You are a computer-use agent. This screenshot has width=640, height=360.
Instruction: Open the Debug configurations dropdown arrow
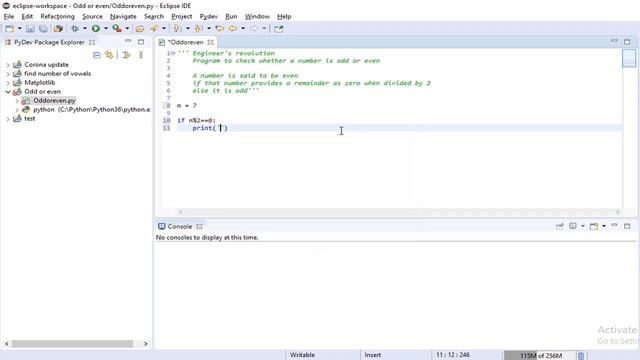85,29
